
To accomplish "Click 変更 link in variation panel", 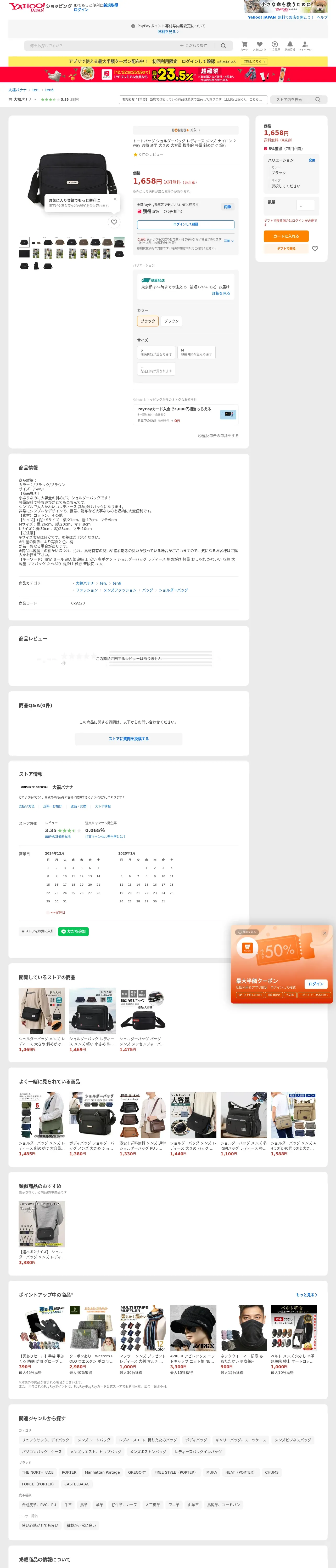I will pyautogui.click(x=312, y=160).
